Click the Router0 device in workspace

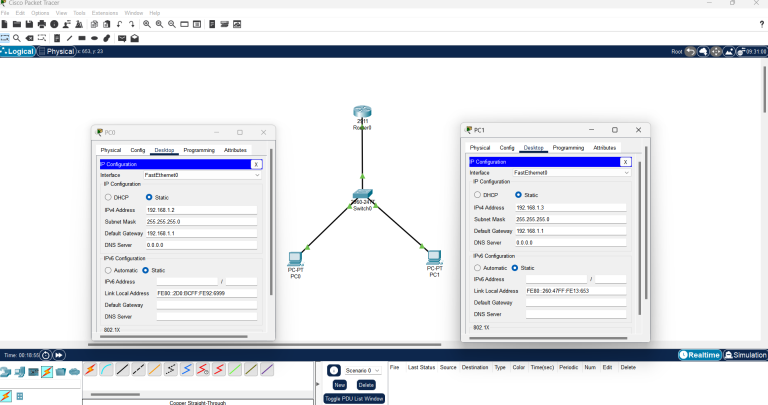pos(362,112)
